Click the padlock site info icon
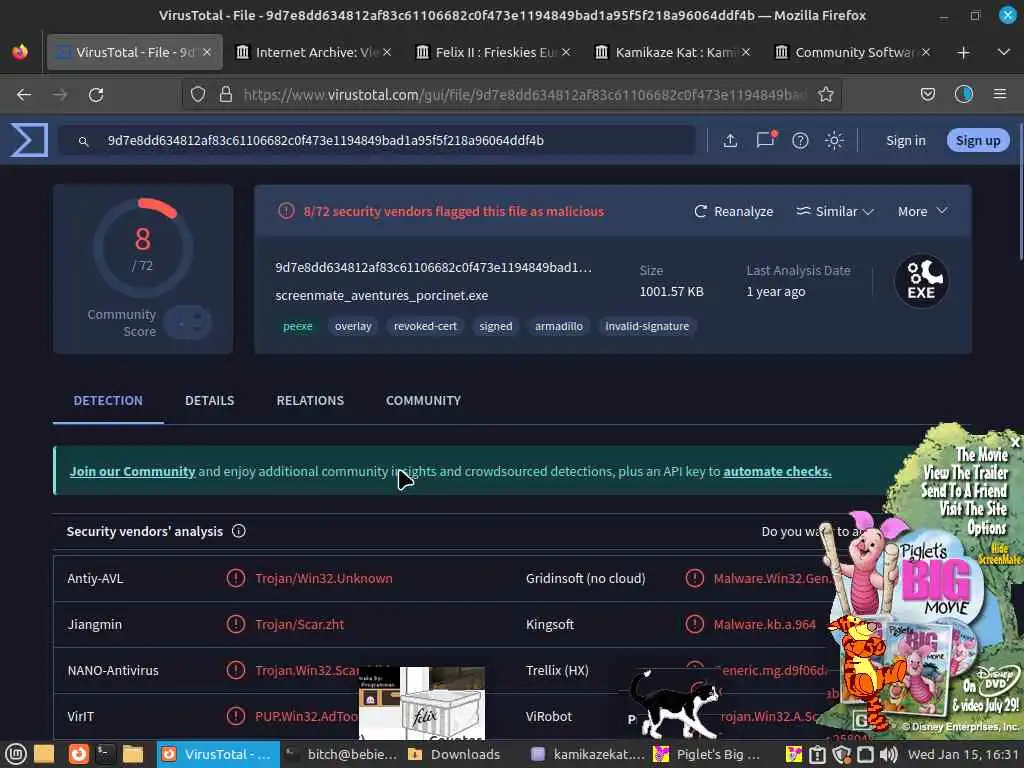This screenshot has height=768, width=1024. pos(226,95)
